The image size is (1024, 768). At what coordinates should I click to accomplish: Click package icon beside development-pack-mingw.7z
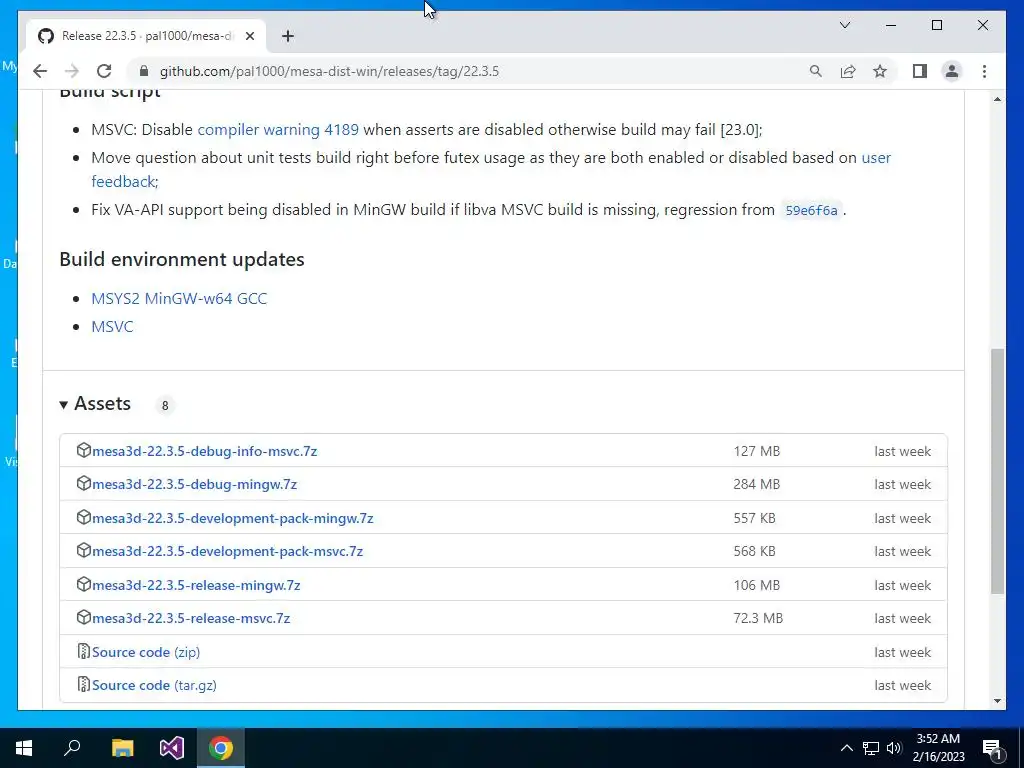tap(84, 517)
